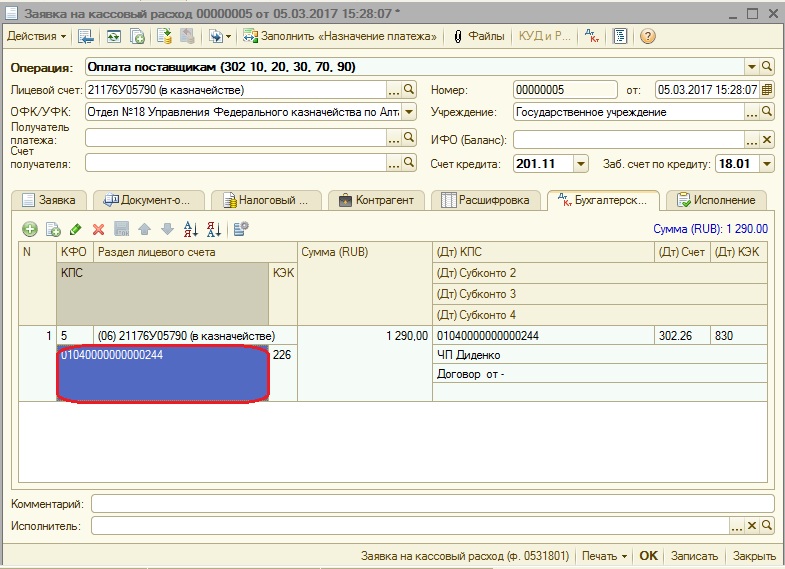Image resolution: width=785 pixels, height=569 pixels.
Task: Open the Файлы attachments button
Action: [x=479, y=36]
